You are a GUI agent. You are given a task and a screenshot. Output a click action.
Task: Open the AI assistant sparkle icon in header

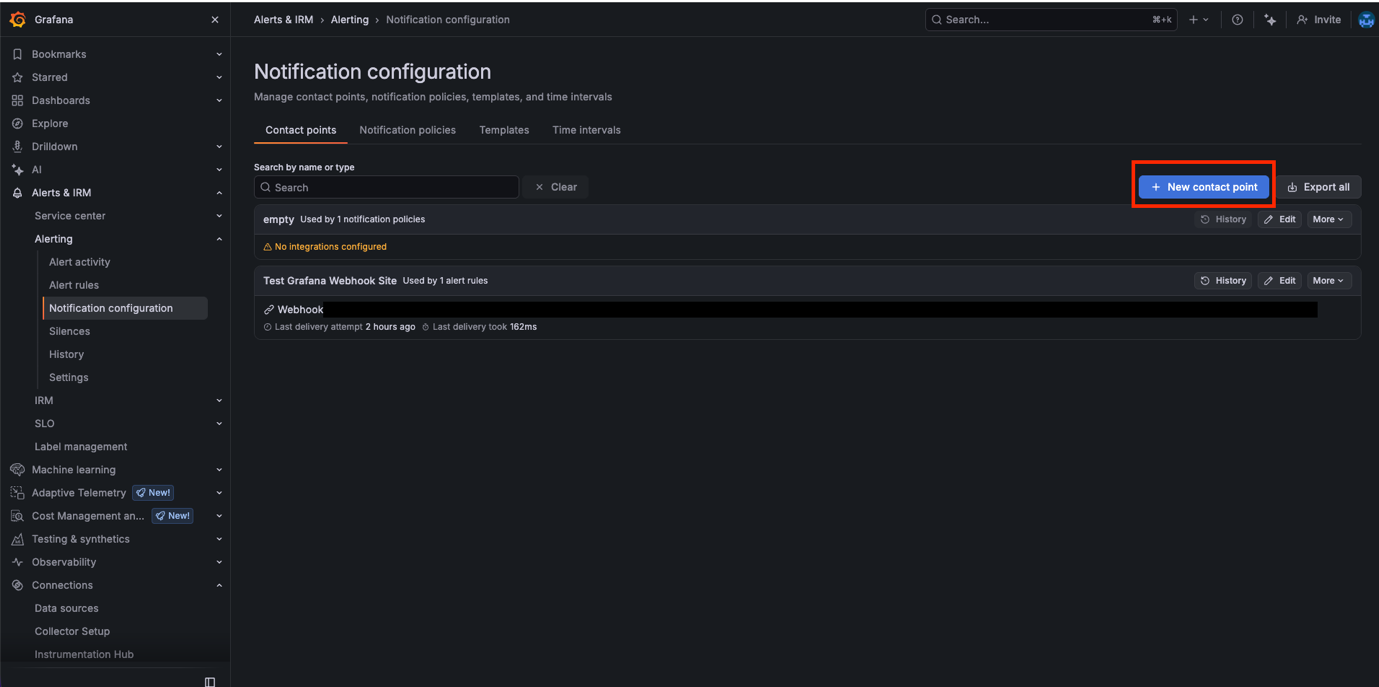pos(1270,19)
